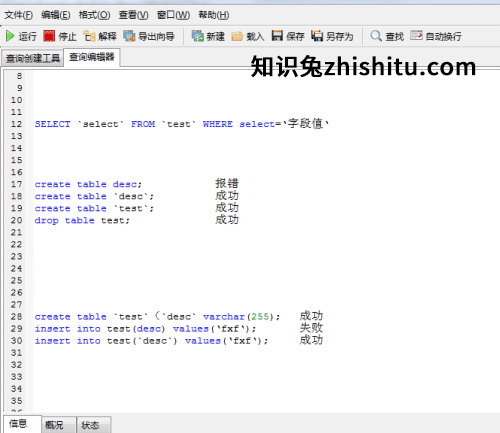The height and width of the screenshot is (433, 500).
Task: Open the Overview tab (概况)
Action: pyautogui.click(x=59, y=425)
